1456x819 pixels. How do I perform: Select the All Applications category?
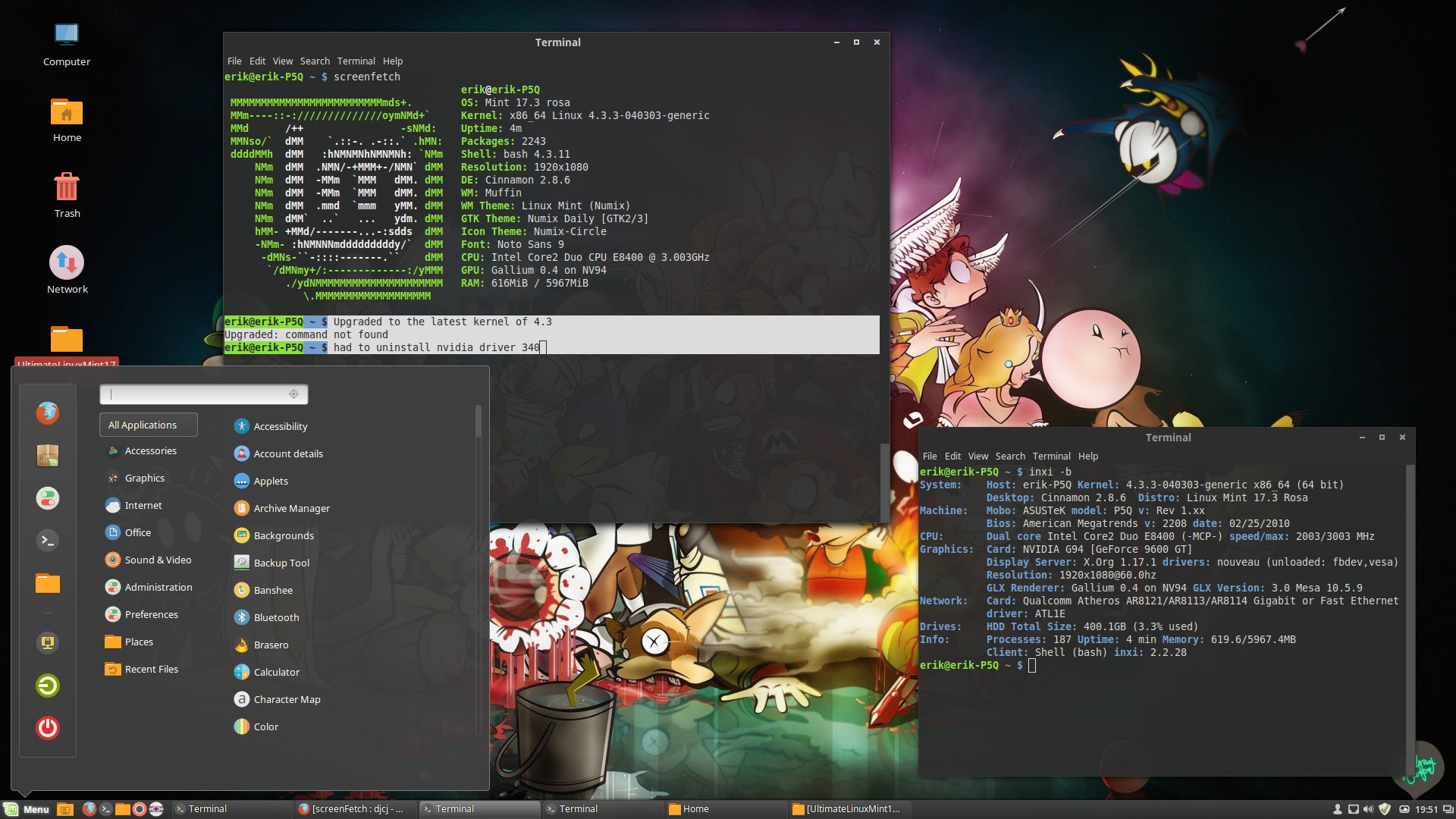[149, 425]
